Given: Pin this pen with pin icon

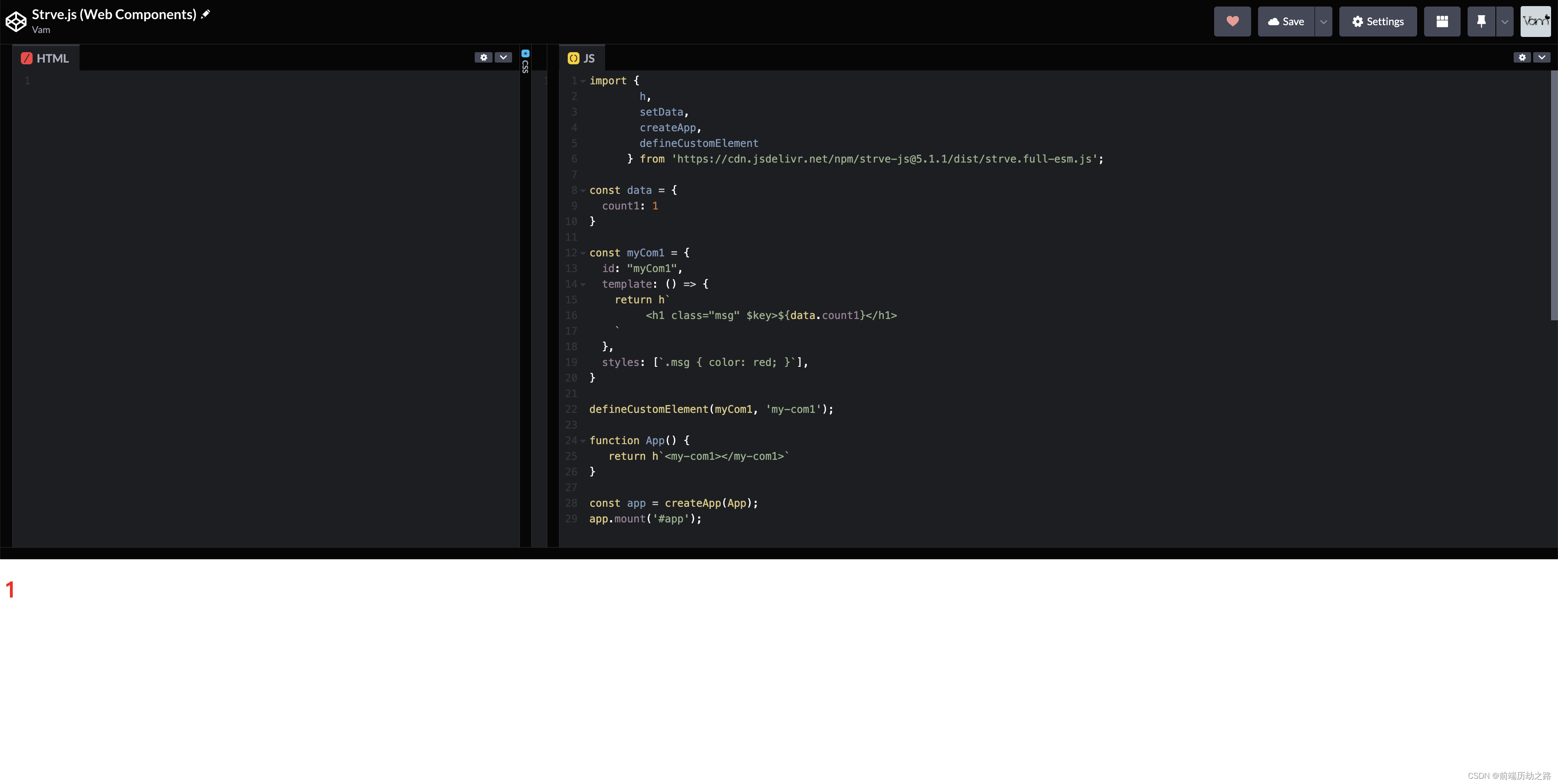Looking at the screenshot, I should [x=1481, y=22].
